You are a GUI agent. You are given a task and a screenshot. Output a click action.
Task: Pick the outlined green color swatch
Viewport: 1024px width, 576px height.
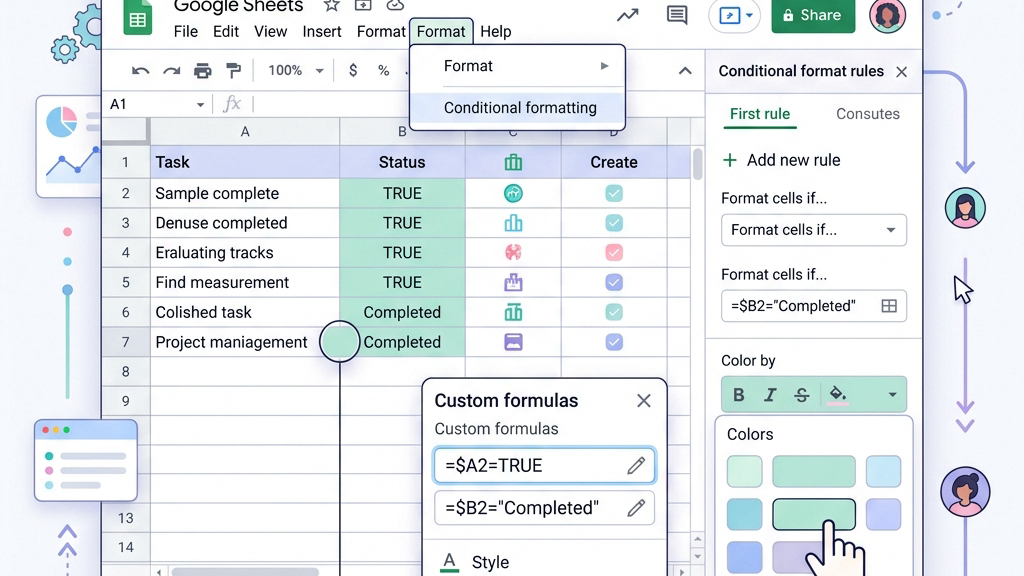[x=814, y=514]
